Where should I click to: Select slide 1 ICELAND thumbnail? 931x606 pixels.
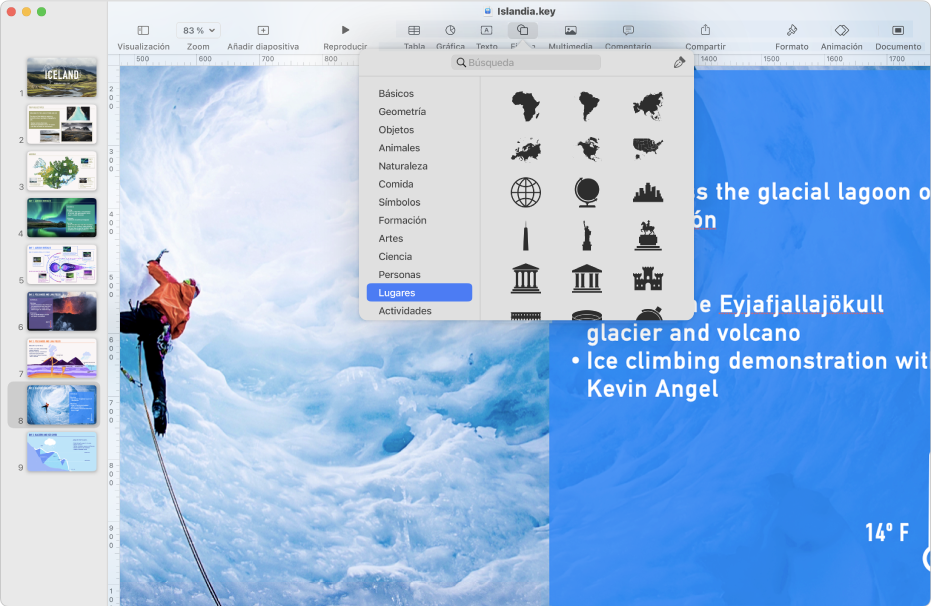click(x=62, y=77)
